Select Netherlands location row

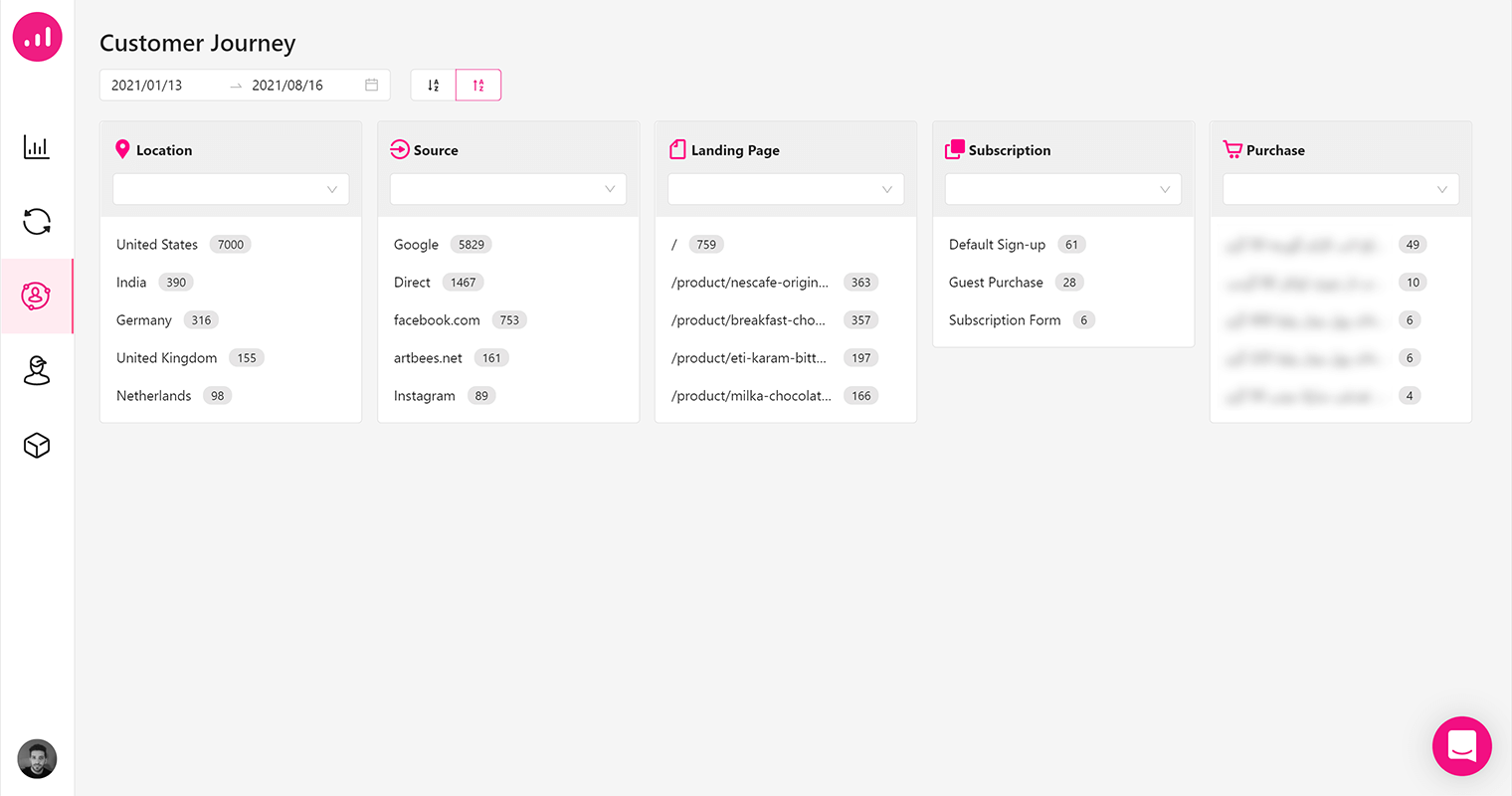pyautogui.click(x=231, y=395)
